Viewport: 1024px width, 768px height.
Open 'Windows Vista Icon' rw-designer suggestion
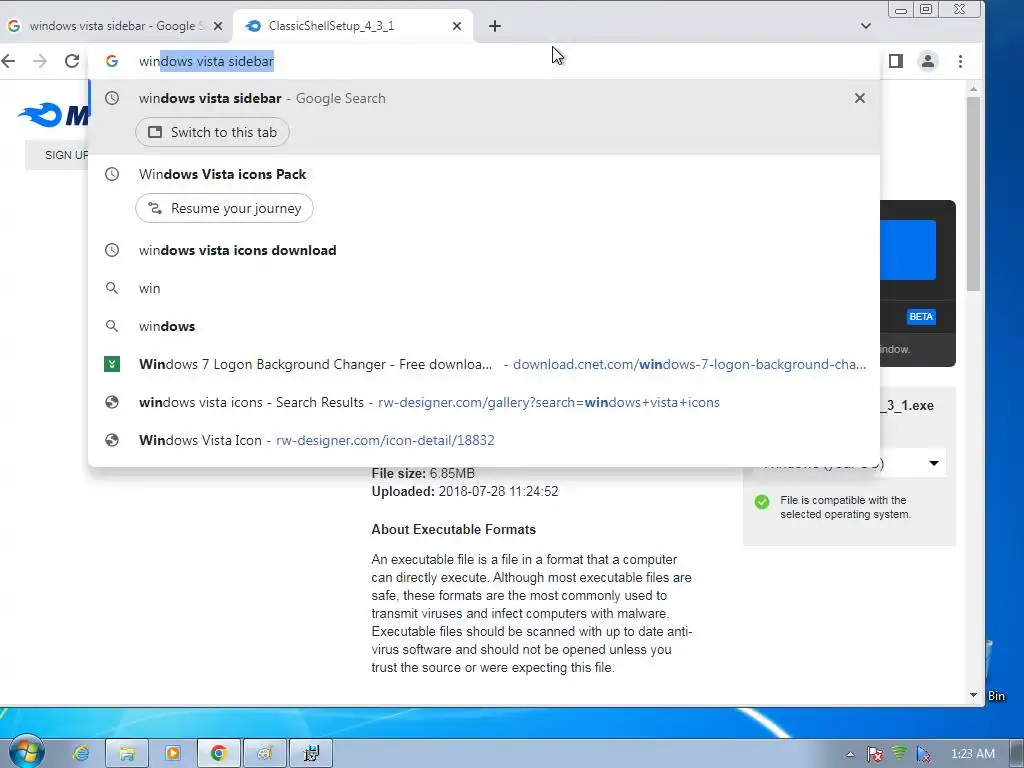click(x=484, y=440)
